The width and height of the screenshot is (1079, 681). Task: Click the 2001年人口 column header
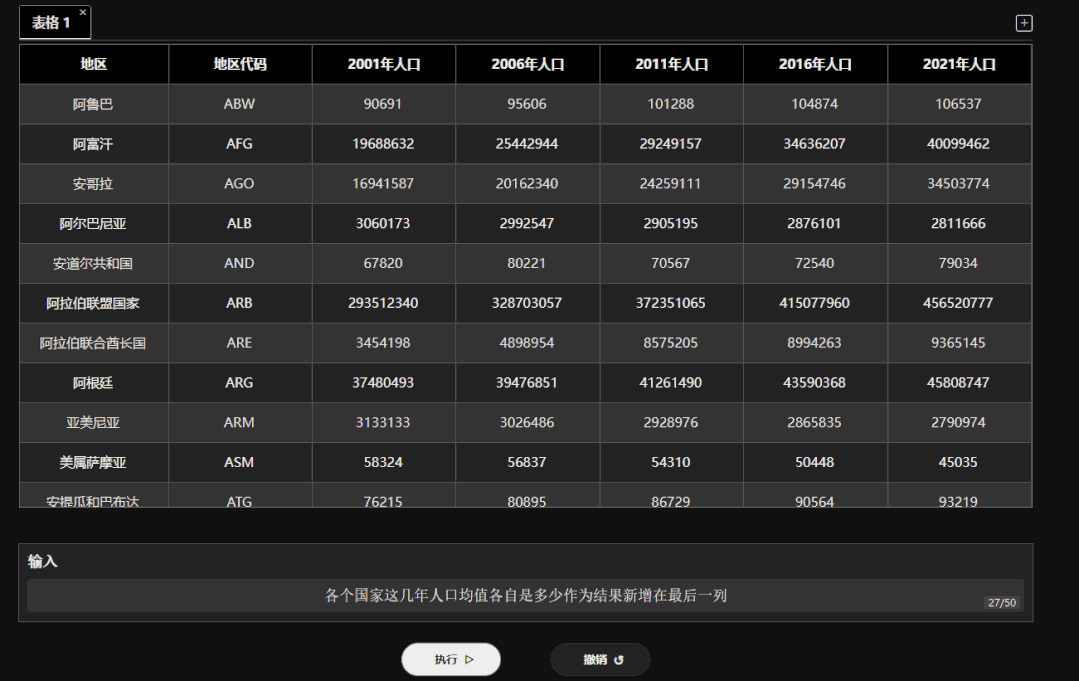tap(384, 65)
